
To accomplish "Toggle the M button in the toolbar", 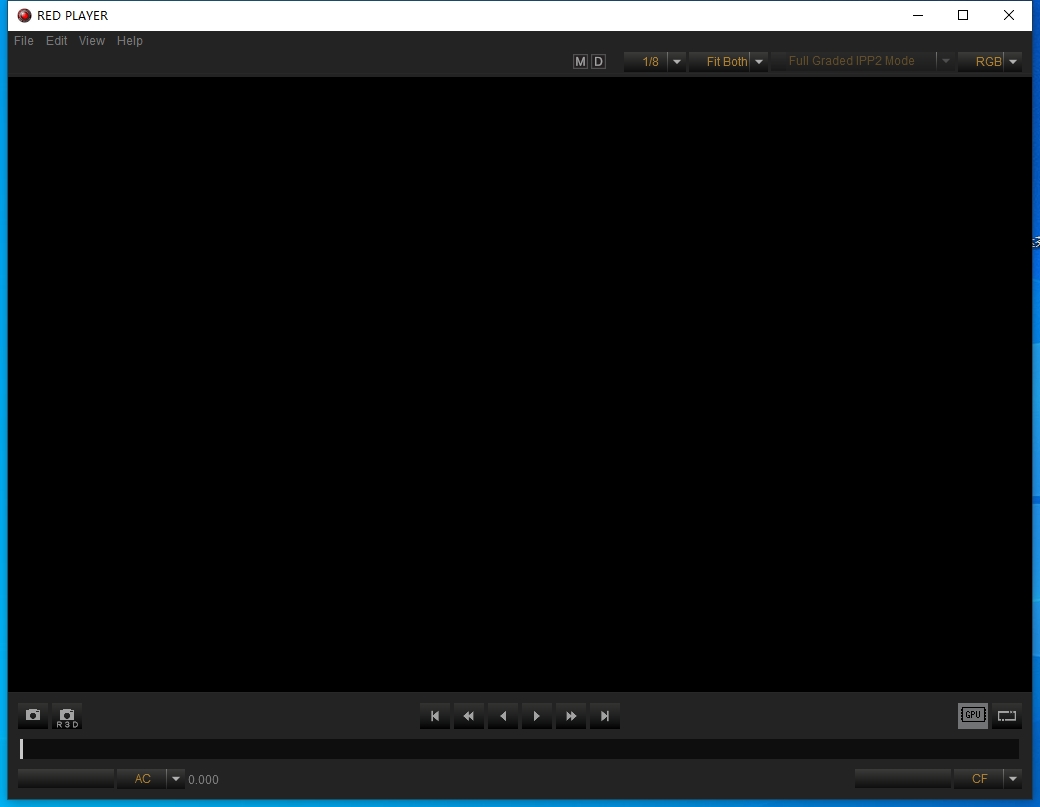I will [580, 62].
